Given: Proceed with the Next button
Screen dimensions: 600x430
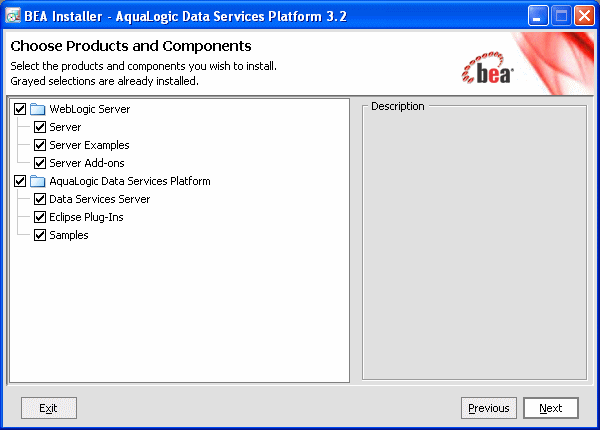Looking at the screenshot, I should (551, 408).
